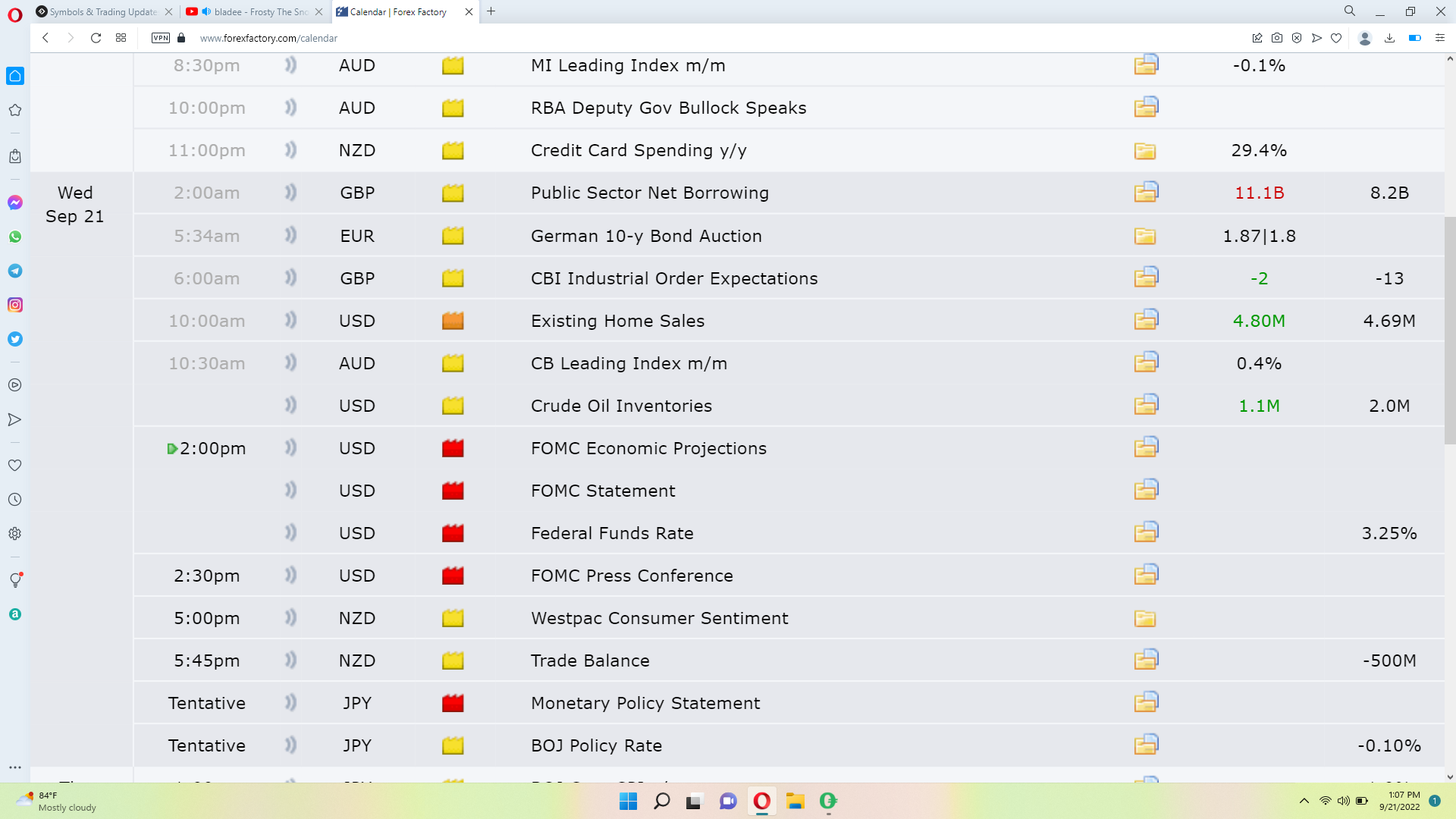This screenshot has width=1456, height=819.
Task: Reload the Forex Factory page
Action: pyautogui.click(x=96, y=38)
